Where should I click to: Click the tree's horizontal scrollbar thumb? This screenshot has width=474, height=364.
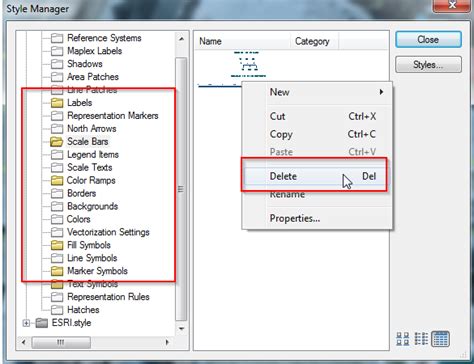[61, 342]
